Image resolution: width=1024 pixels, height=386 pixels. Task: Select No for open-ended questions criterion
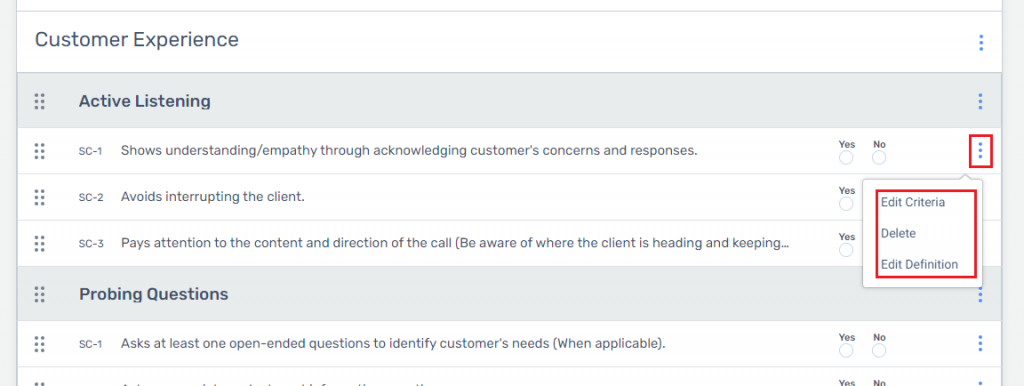click(879, 351)
